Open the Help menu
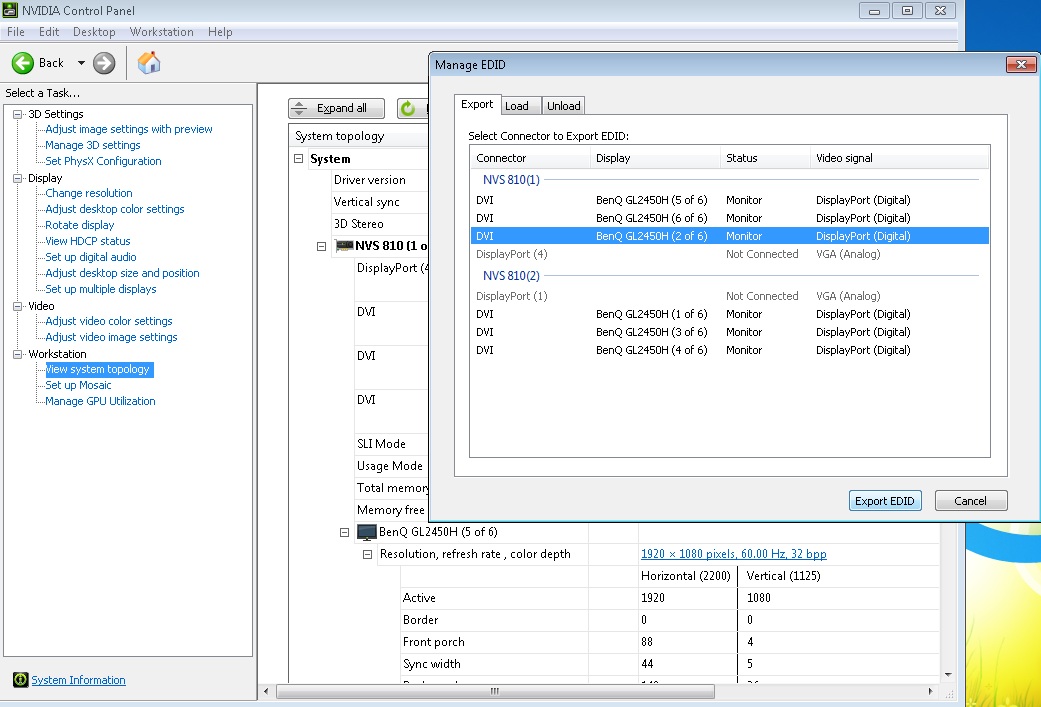The image size is (1041, 707). point(220,32)
